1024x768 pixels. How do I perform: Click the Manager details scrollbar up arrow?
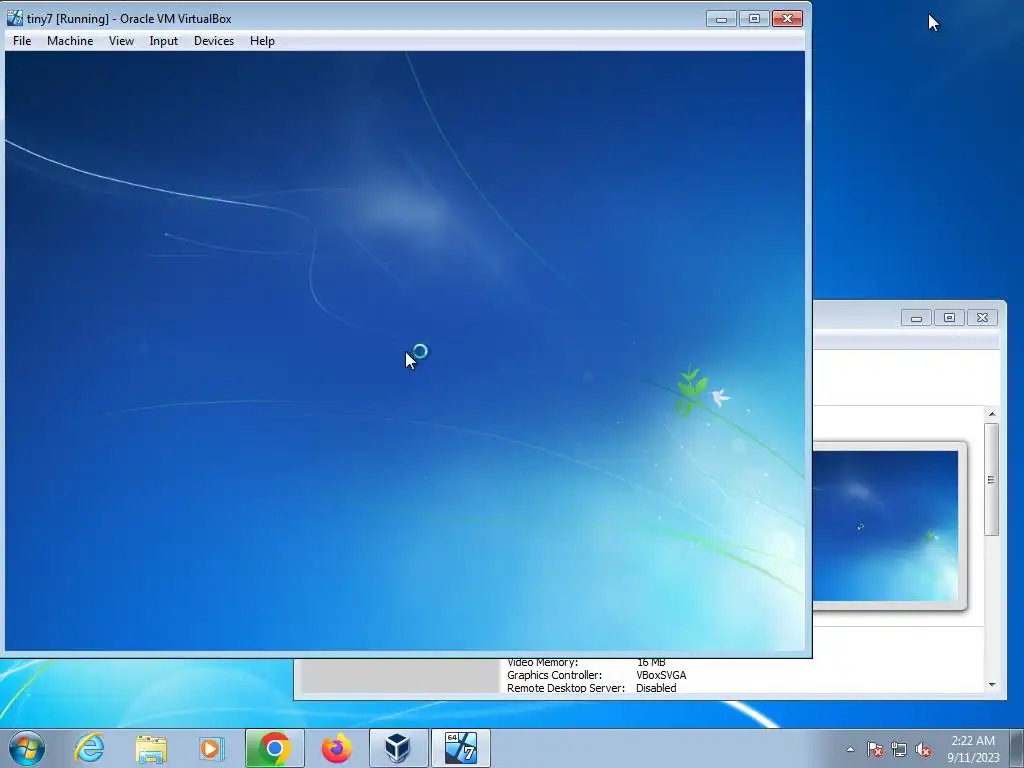992,414
